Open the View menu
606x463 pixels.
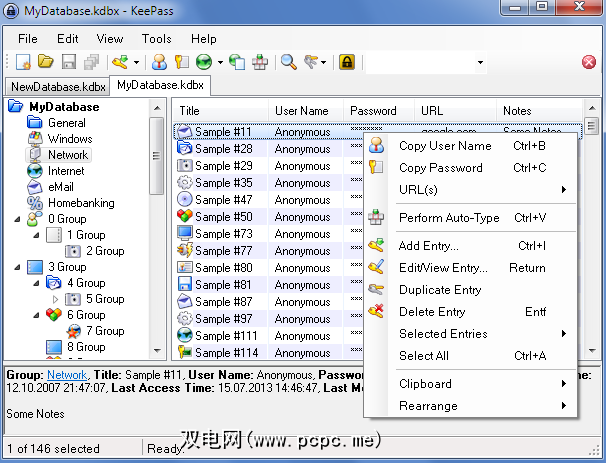click(110, 39)
